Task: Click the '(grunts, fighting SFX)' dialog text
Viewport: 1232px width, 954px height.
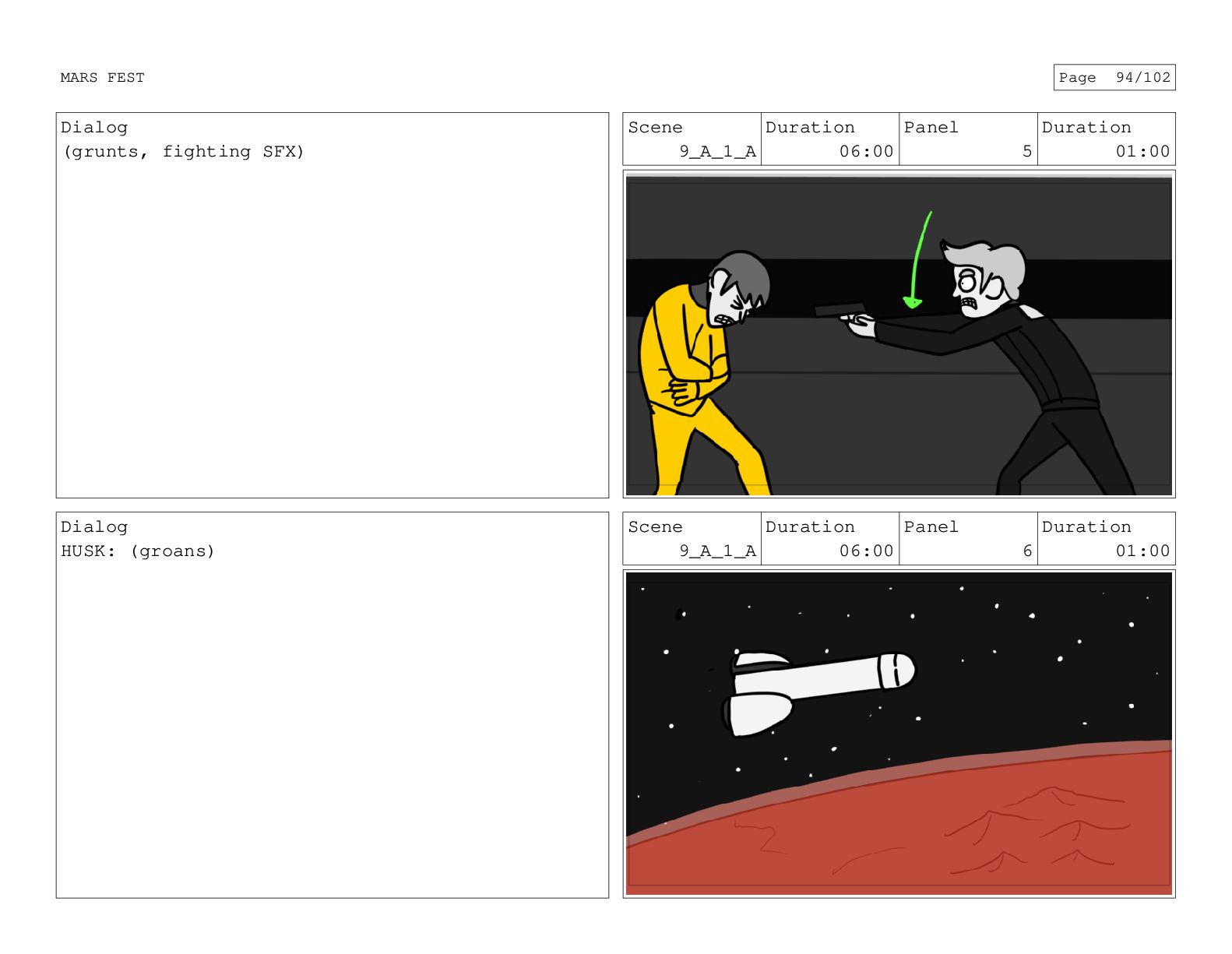Action: point(183,151)
